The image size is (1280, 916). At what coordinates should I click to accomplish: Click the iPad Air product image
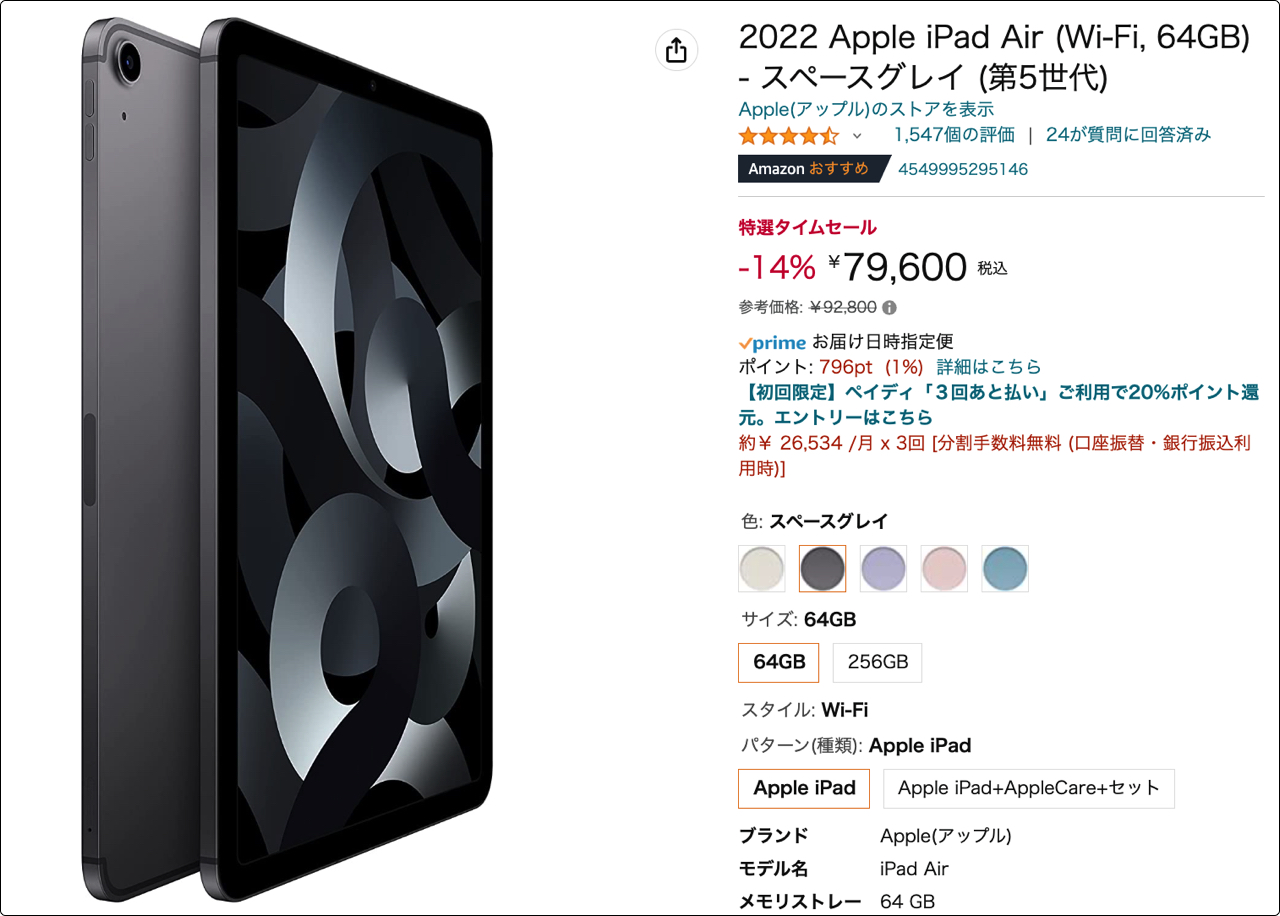coord(287,460)
